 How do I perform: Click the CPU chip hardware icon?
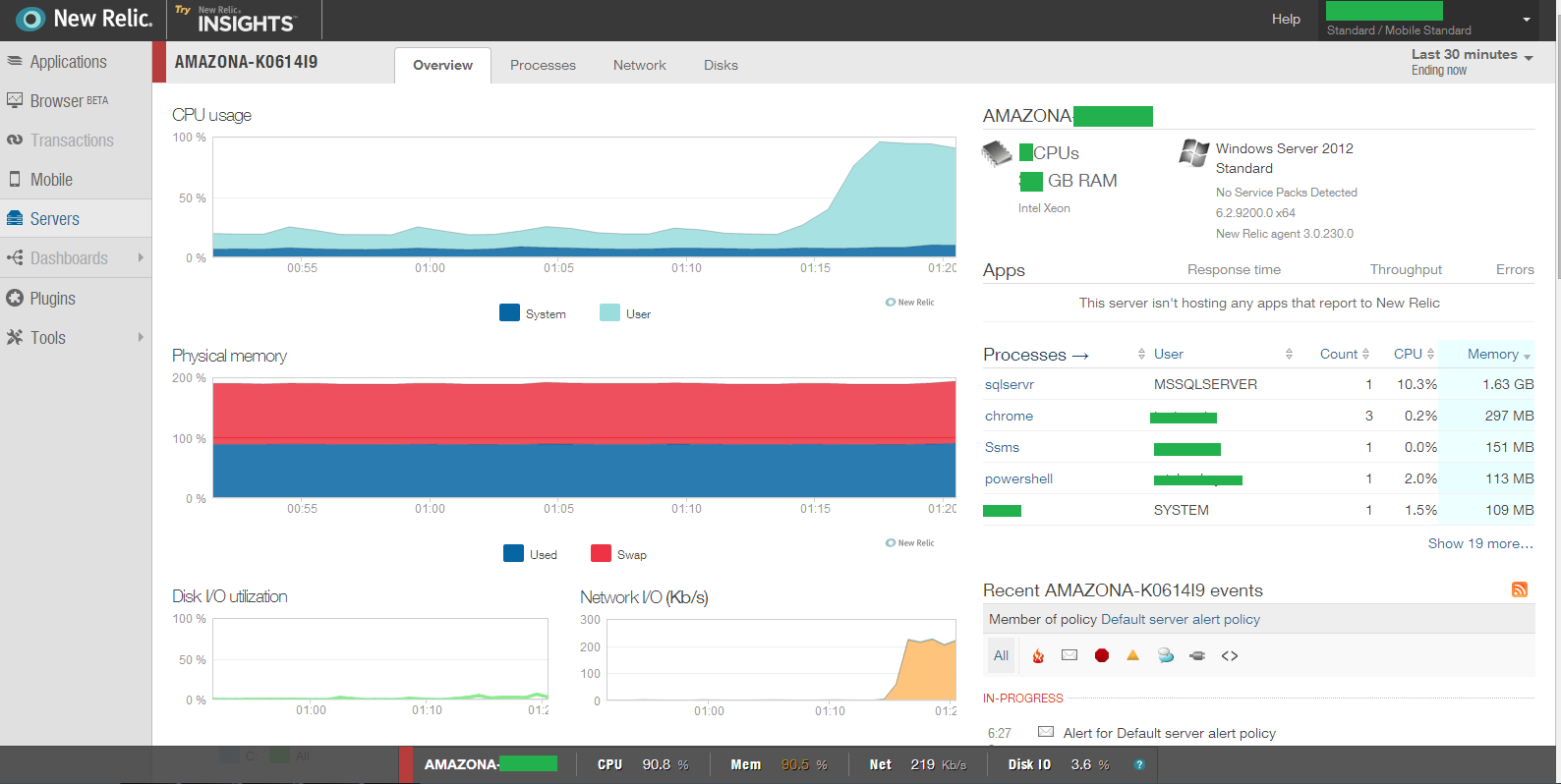point(997,154)
